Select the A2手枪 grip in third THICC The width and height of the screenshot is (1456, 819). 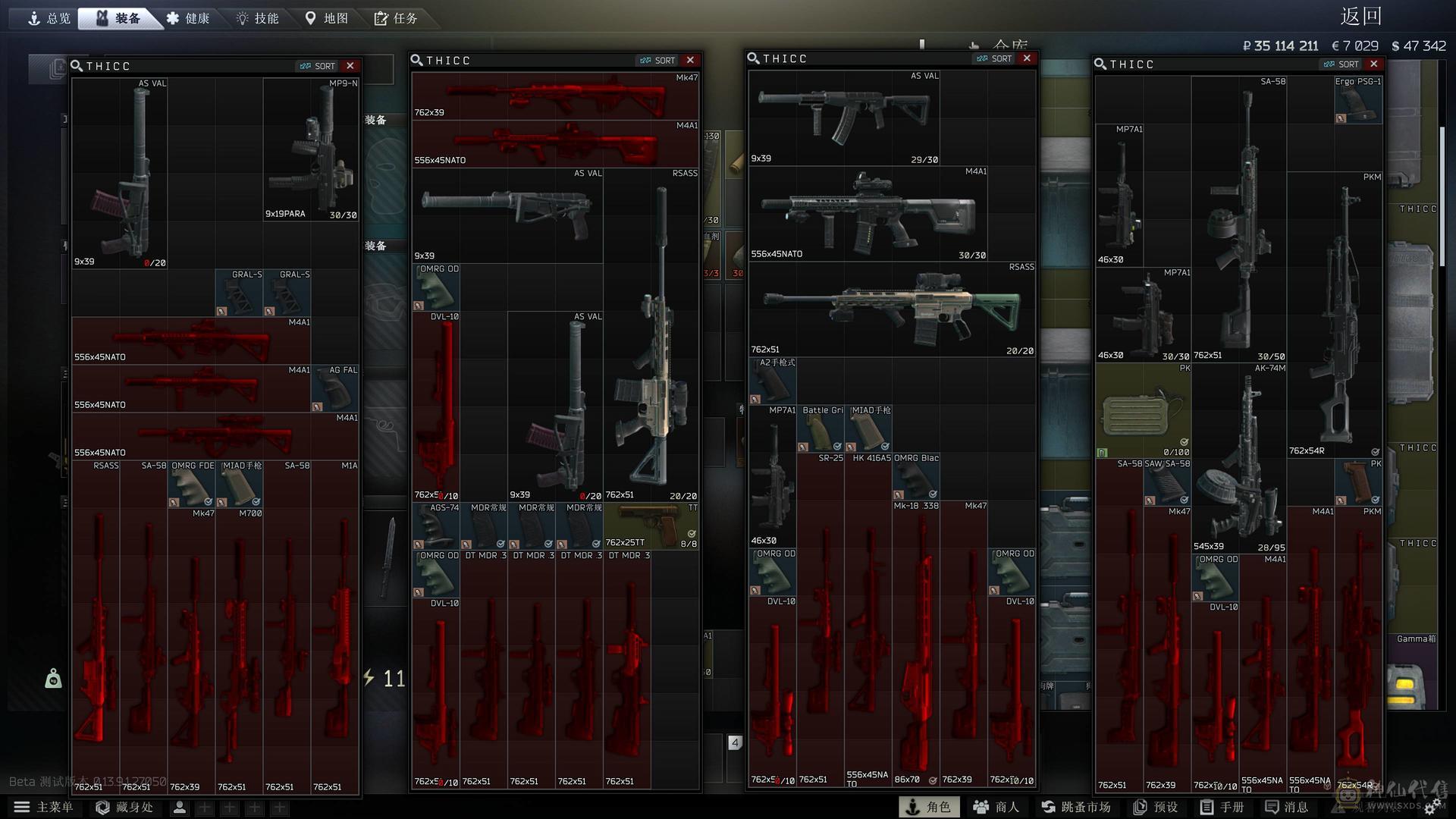click(x=773, y=381)
